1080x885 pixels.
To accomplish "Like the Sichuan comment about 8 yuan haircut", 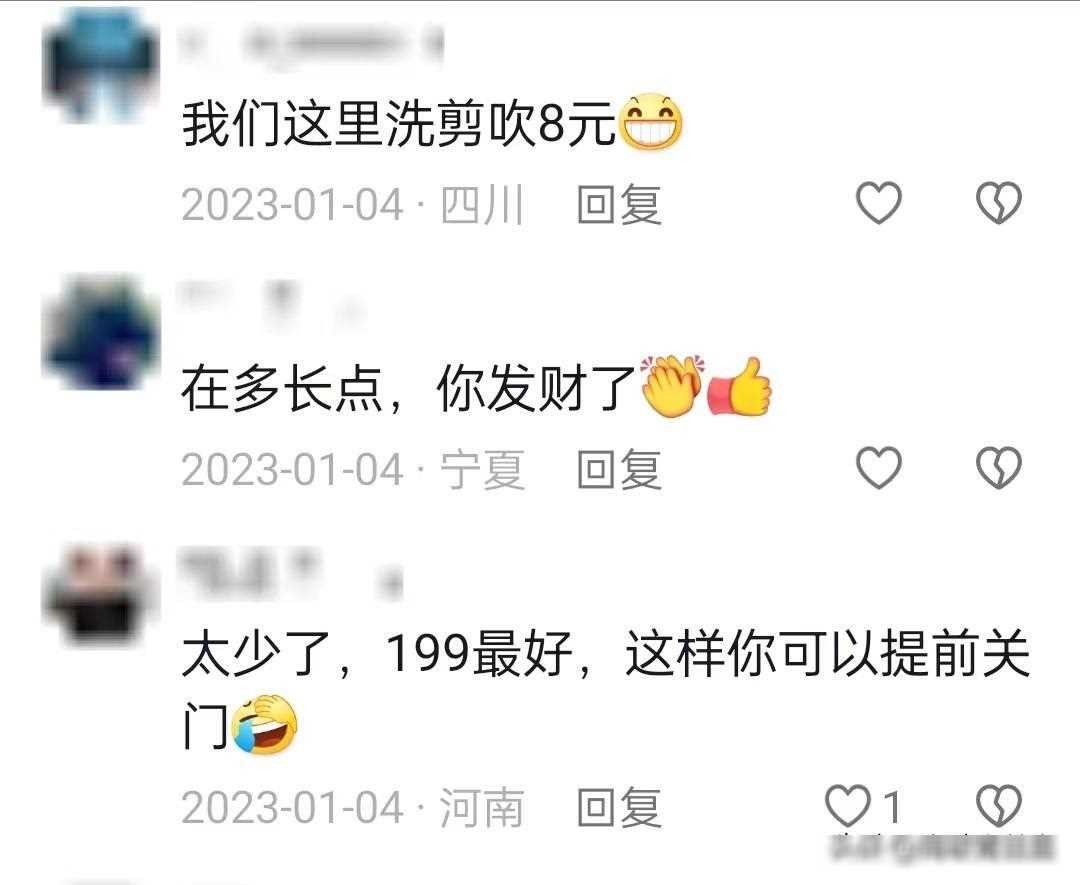I will point(878,202).
